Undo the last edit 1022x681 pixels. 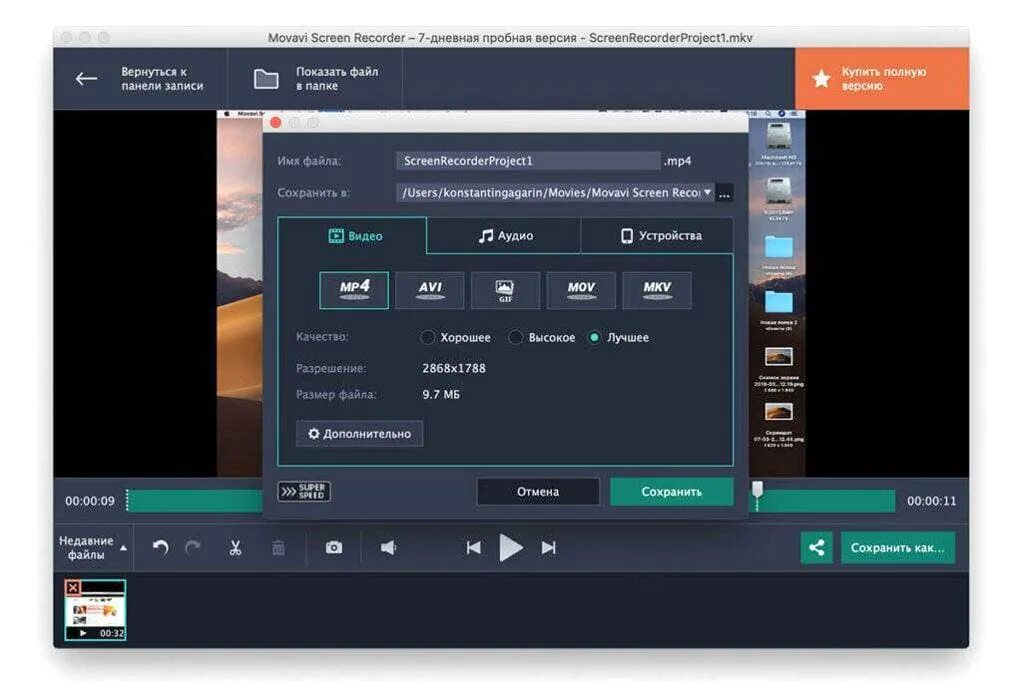160,547
